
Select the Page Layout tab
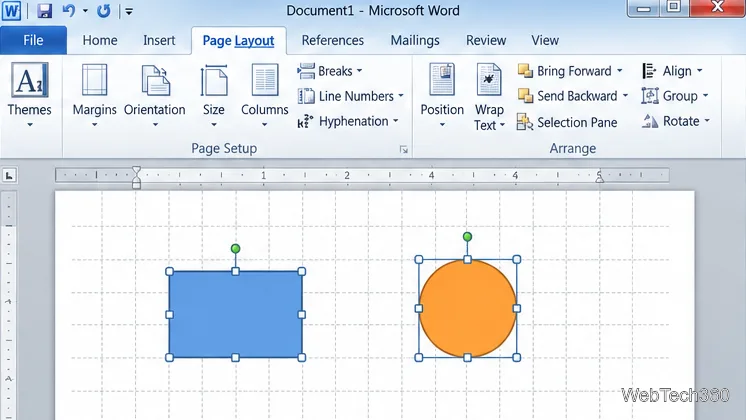[x=238, y=40]
